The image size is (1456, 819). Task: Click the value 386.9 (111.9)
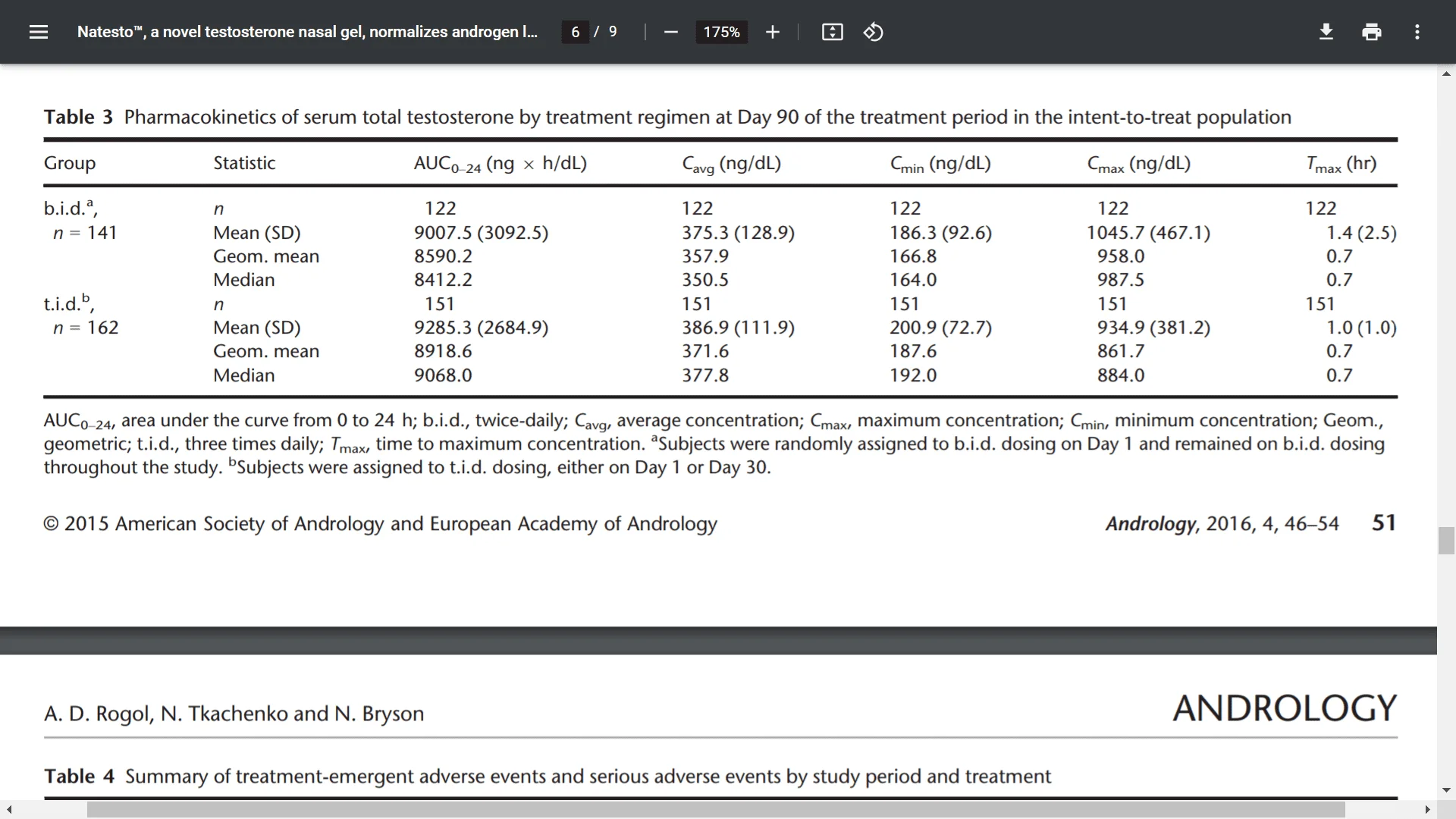[x=738, y=328]
